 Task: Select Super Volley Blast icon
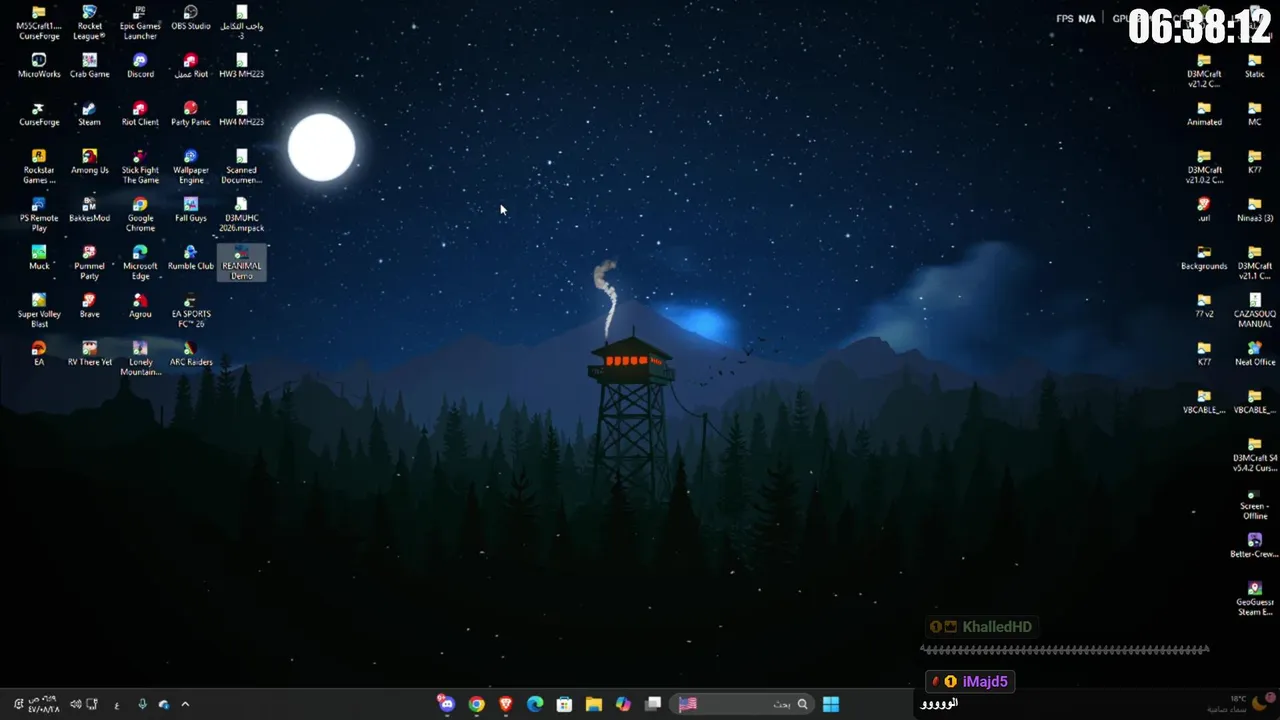click(x=39, y=310)
